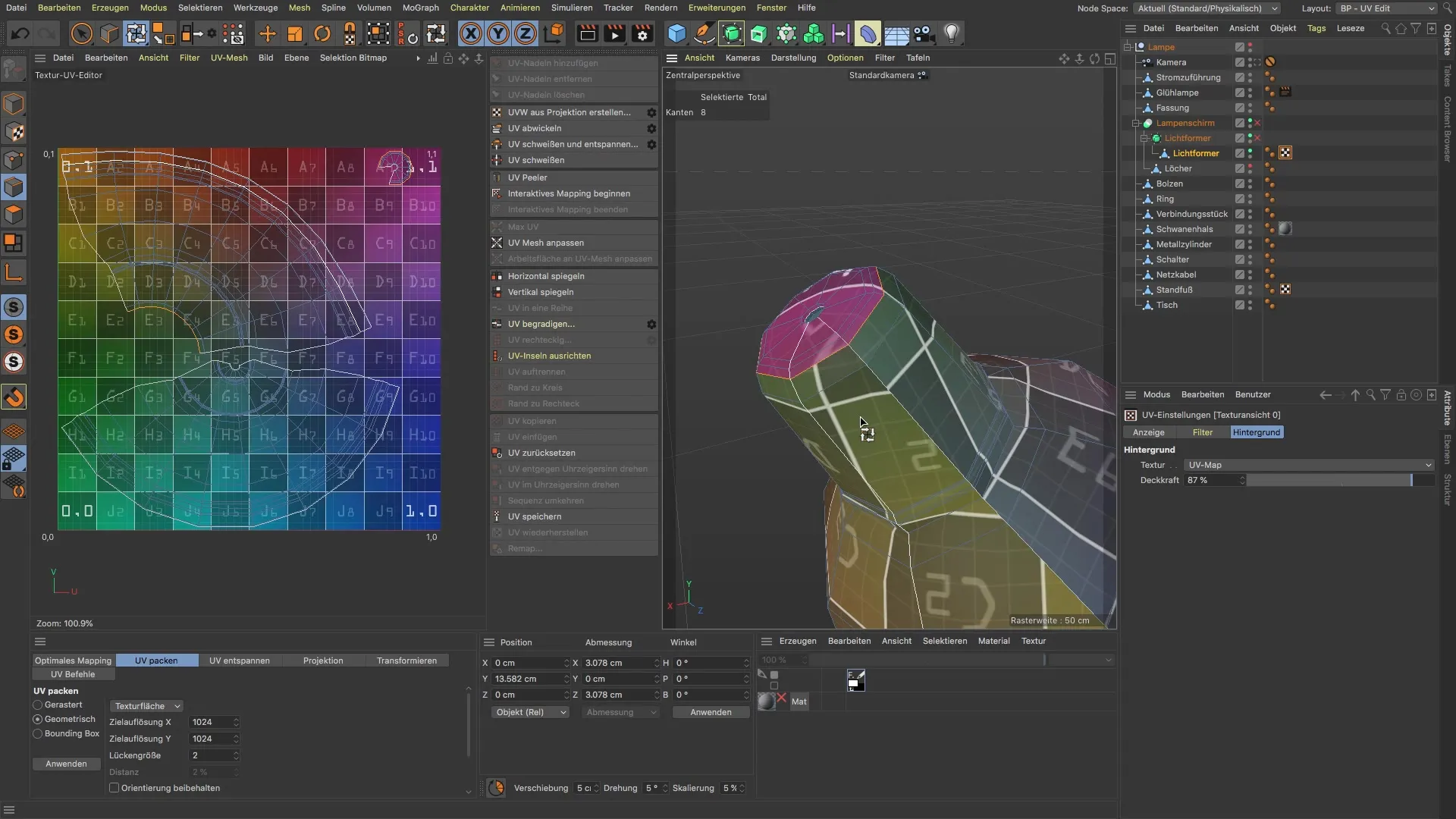This screenshot has height=819, width=1456.
Task: Collapse the Lampenschirm tree node
Action: 1136,123
